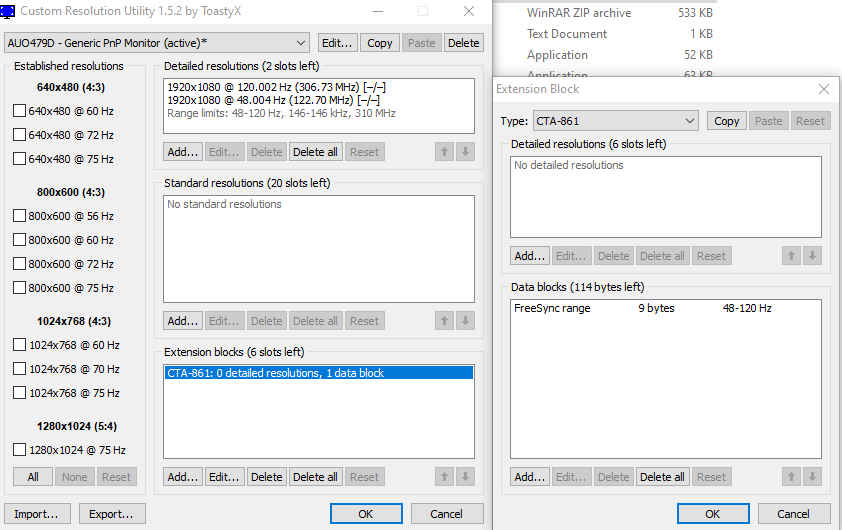Toggle 1280x1024 @ 75 Hz resolution
Screen dimensions: 842x530
click(x=19, y=450)
